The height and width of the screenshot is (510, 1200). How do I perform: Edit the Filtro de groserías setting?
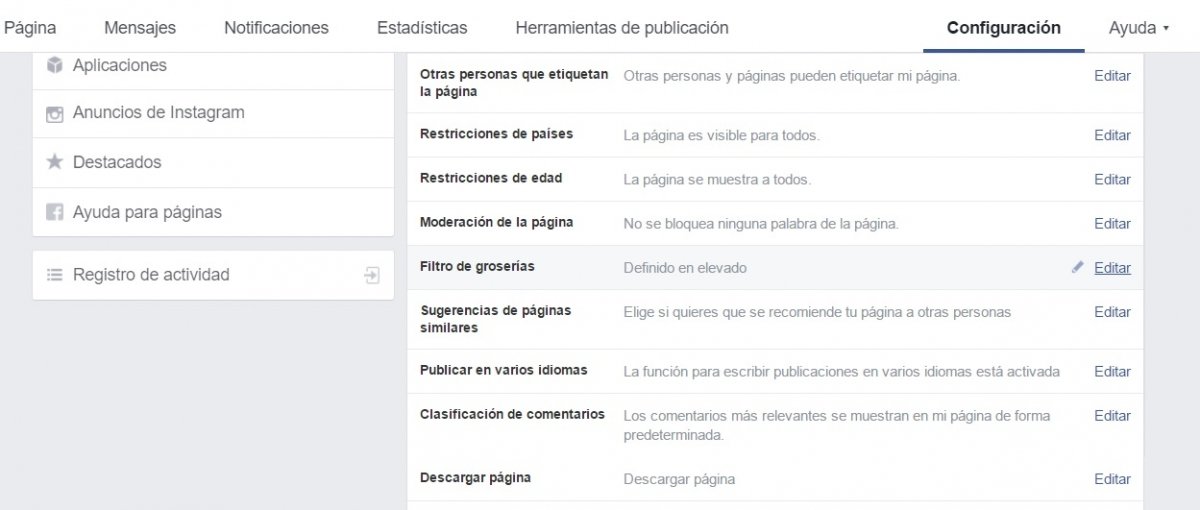(x=1112, y=268)
